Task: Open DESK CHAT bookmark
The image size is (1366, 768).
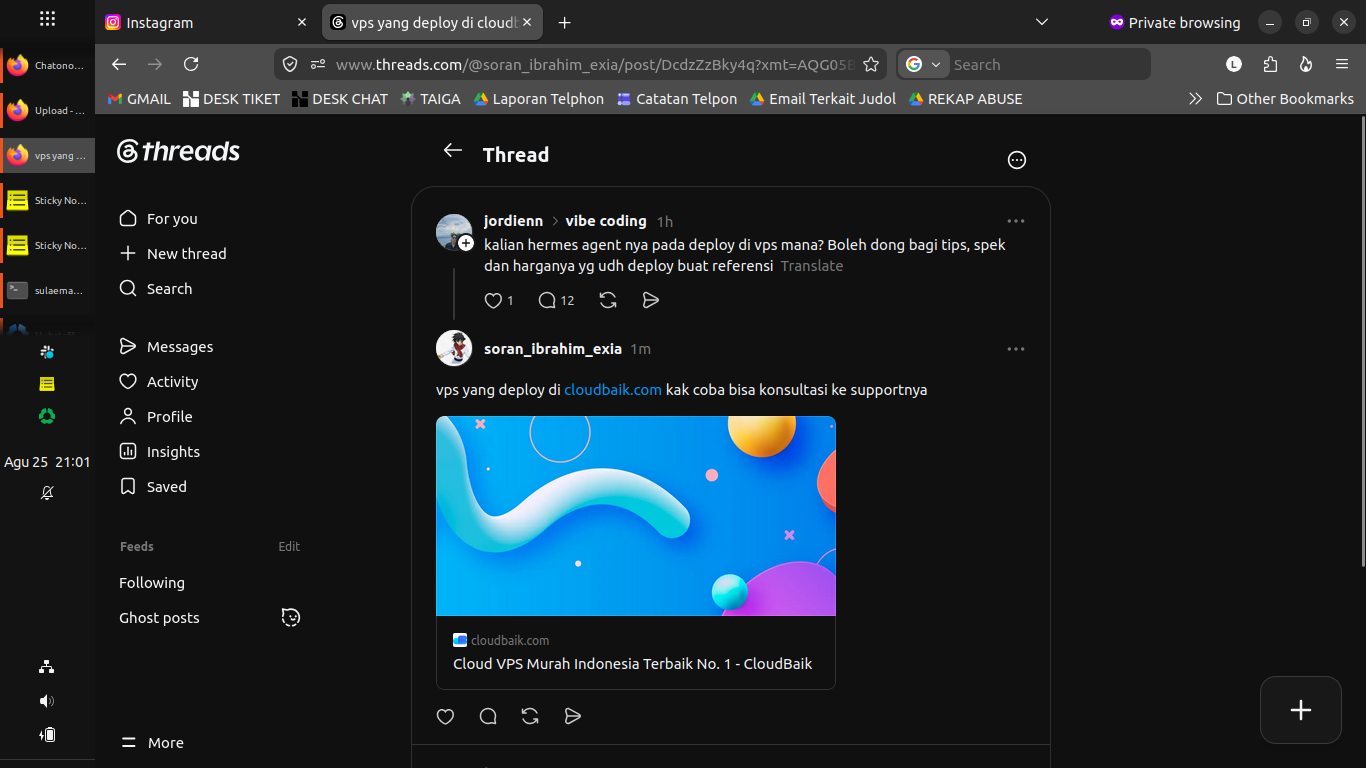Action: pos(340,99)
